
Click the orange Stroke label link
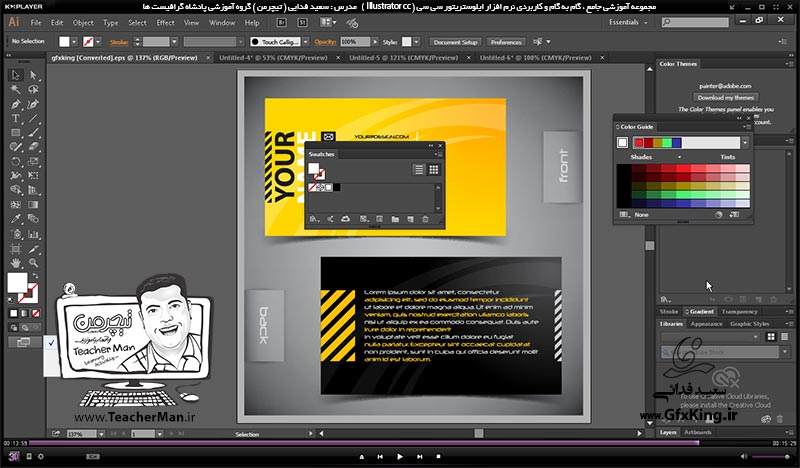click(x=119, y=42)
